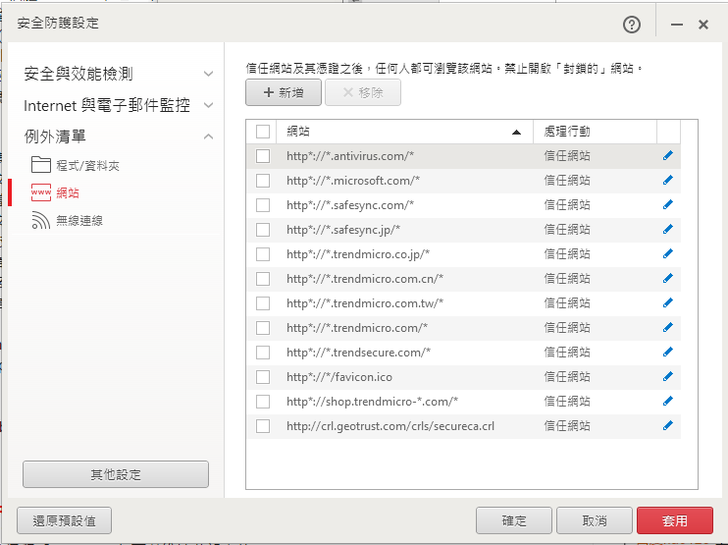The image size is (728, 545).
Task: Expand the Internet 與電子郵件監控 section chevron
Action: 208,105
